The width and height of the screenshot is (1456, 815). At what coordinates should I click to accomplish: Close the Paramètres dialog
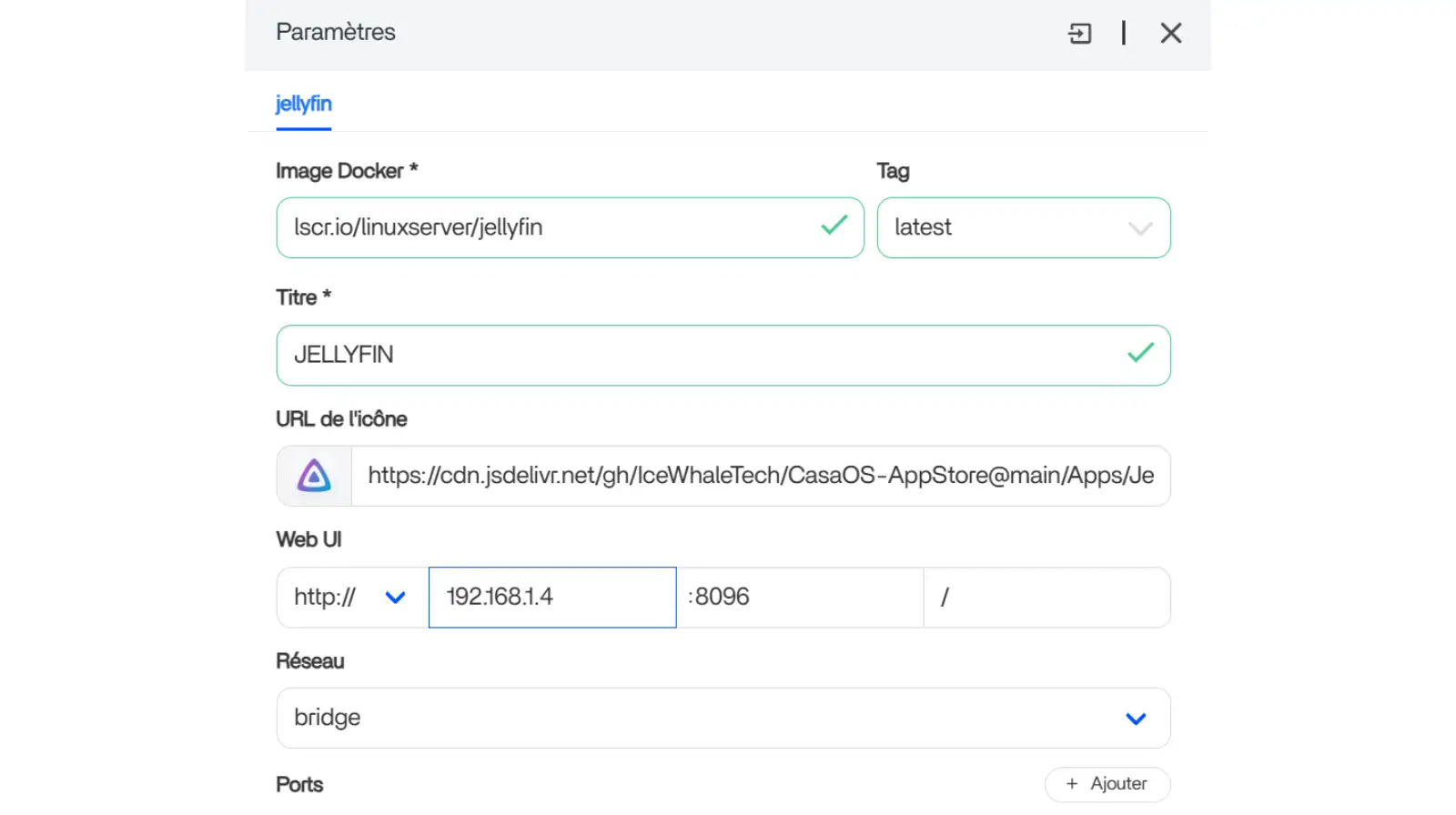1171,34
